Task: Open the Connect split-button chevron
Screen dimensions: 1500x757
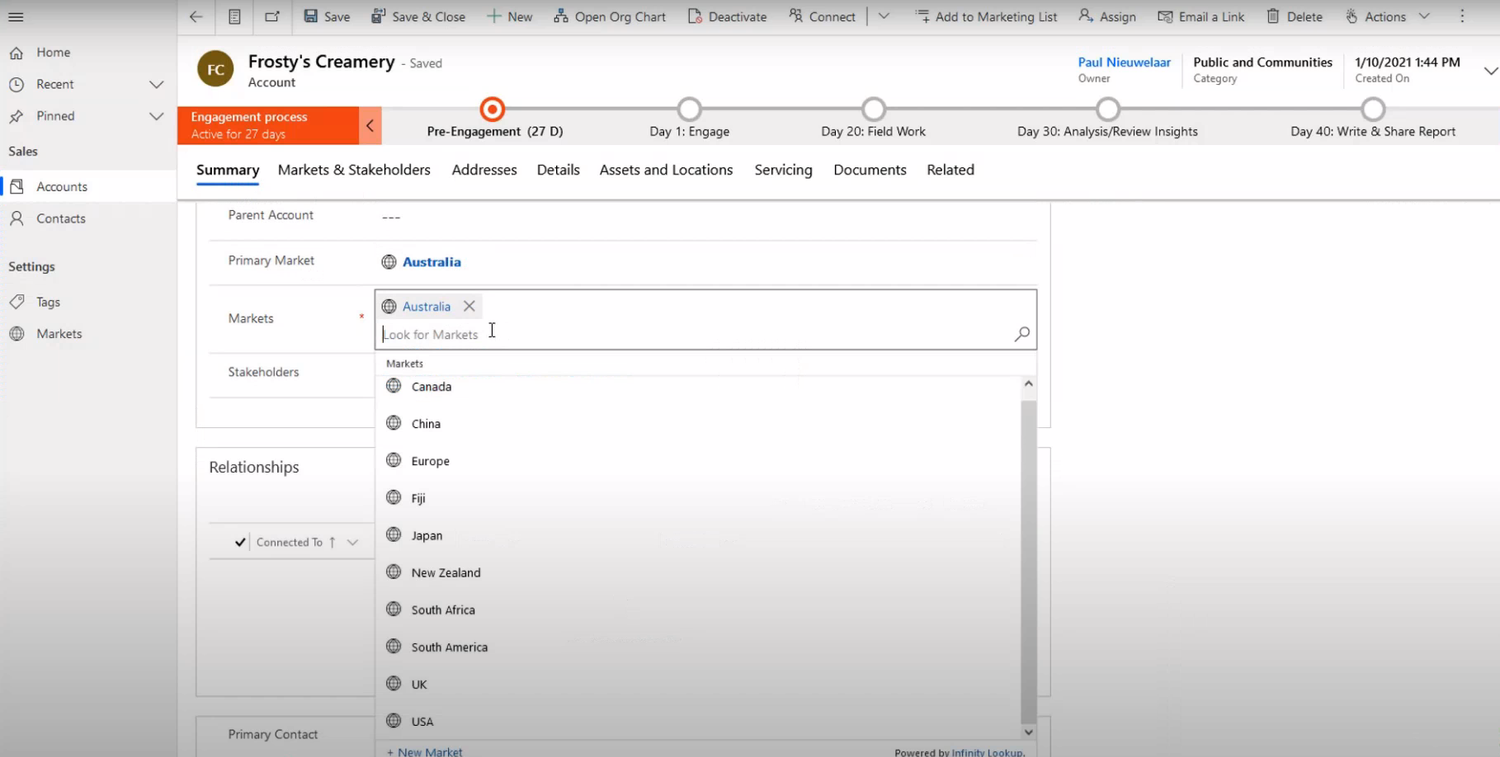Action: (x=884, y=16)
